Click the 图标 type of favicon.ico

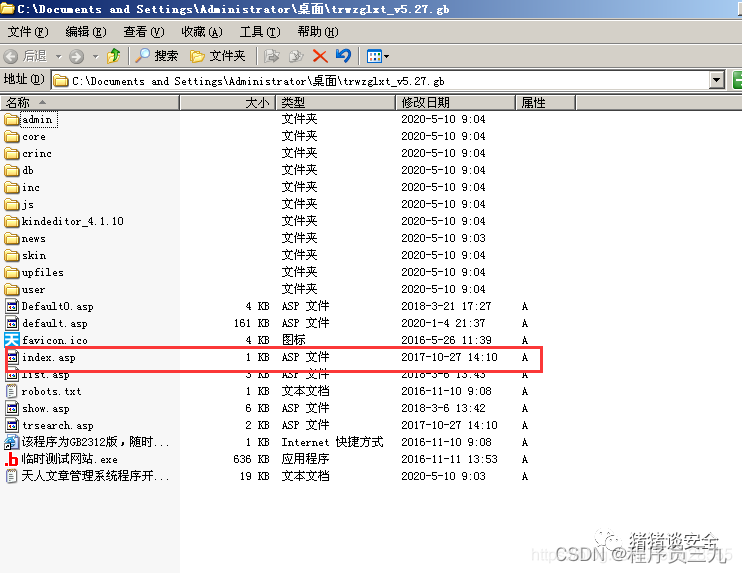tap(293, 340)
